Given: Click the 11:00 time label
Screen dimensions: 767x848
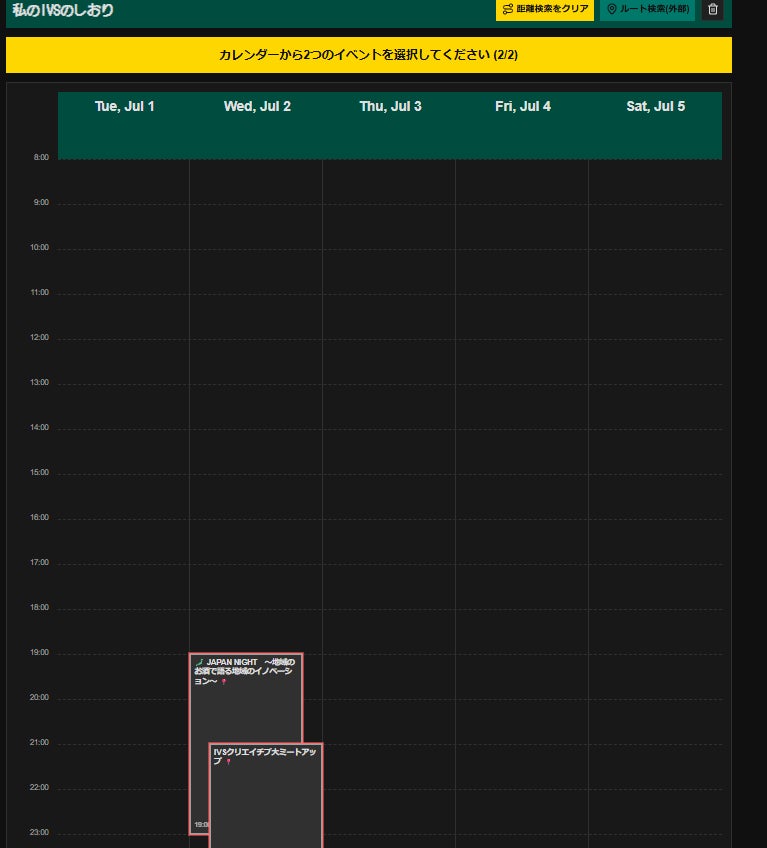Looking at the screenshot, I should click(39, 292).
